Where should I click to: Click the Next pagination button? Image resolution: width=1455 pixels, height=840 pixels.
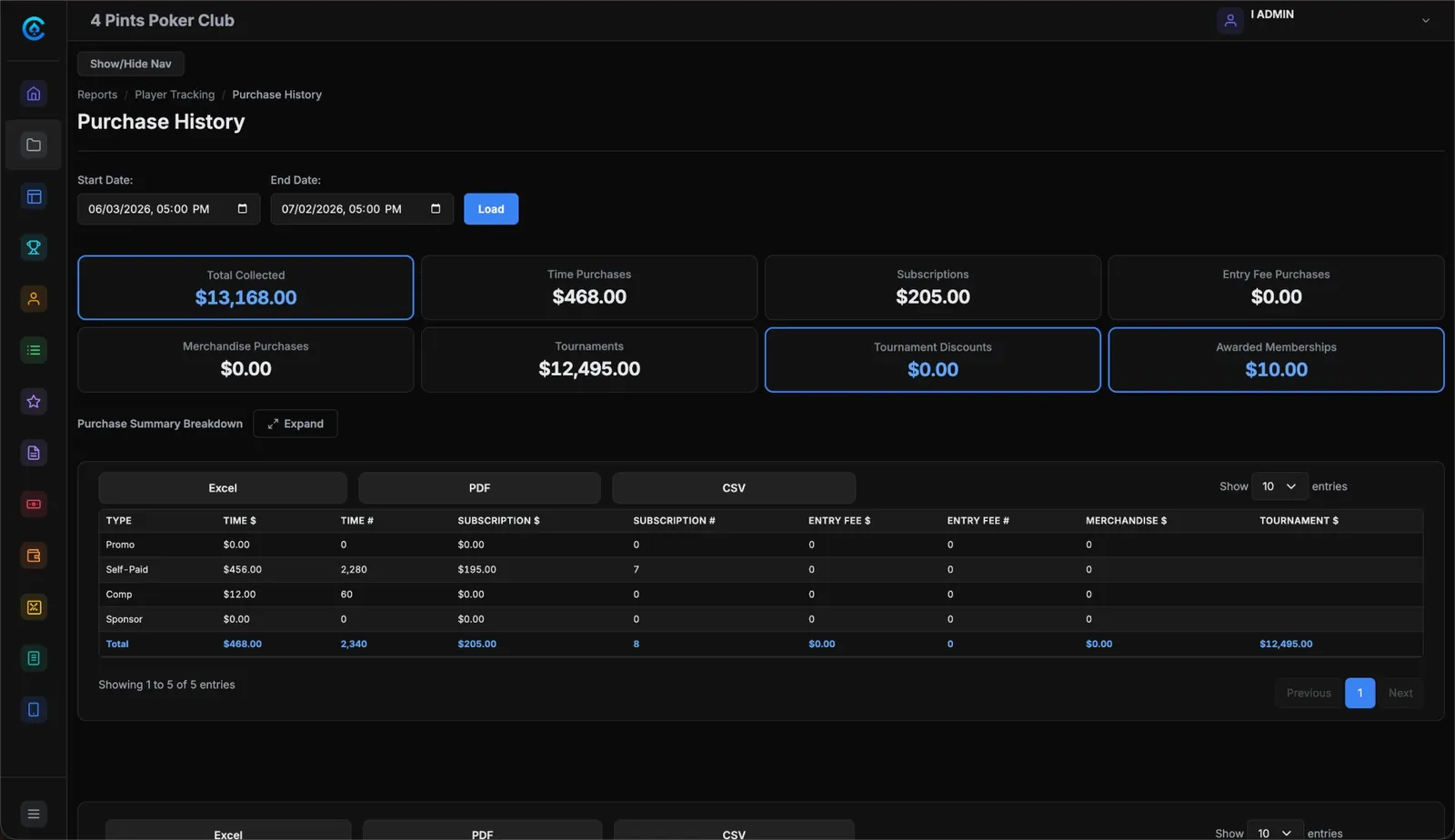1400,693
